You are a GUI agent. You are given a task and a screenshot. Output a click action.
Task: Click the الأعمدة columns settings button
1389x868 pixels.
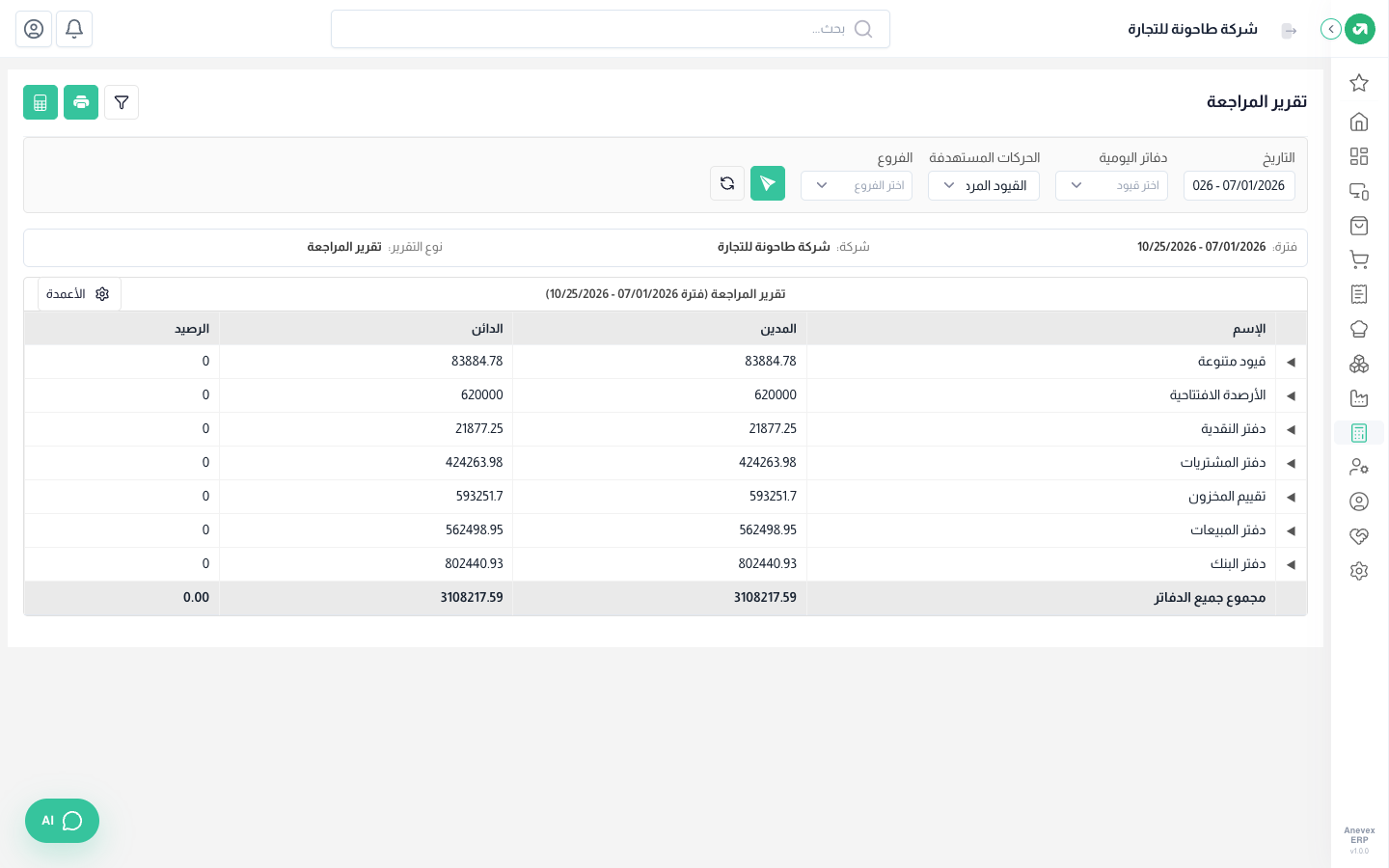coord(79,294)
